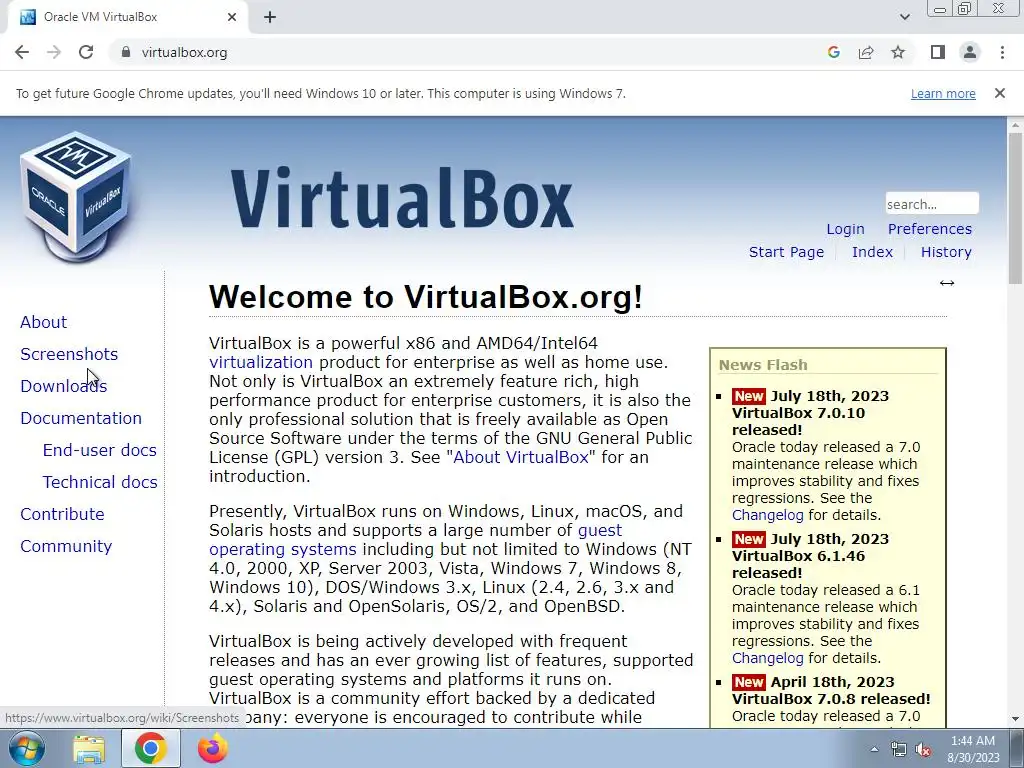The image size is (1024, 768).
Task: Bookmark this page with the star icon
Action: point(898,52)
